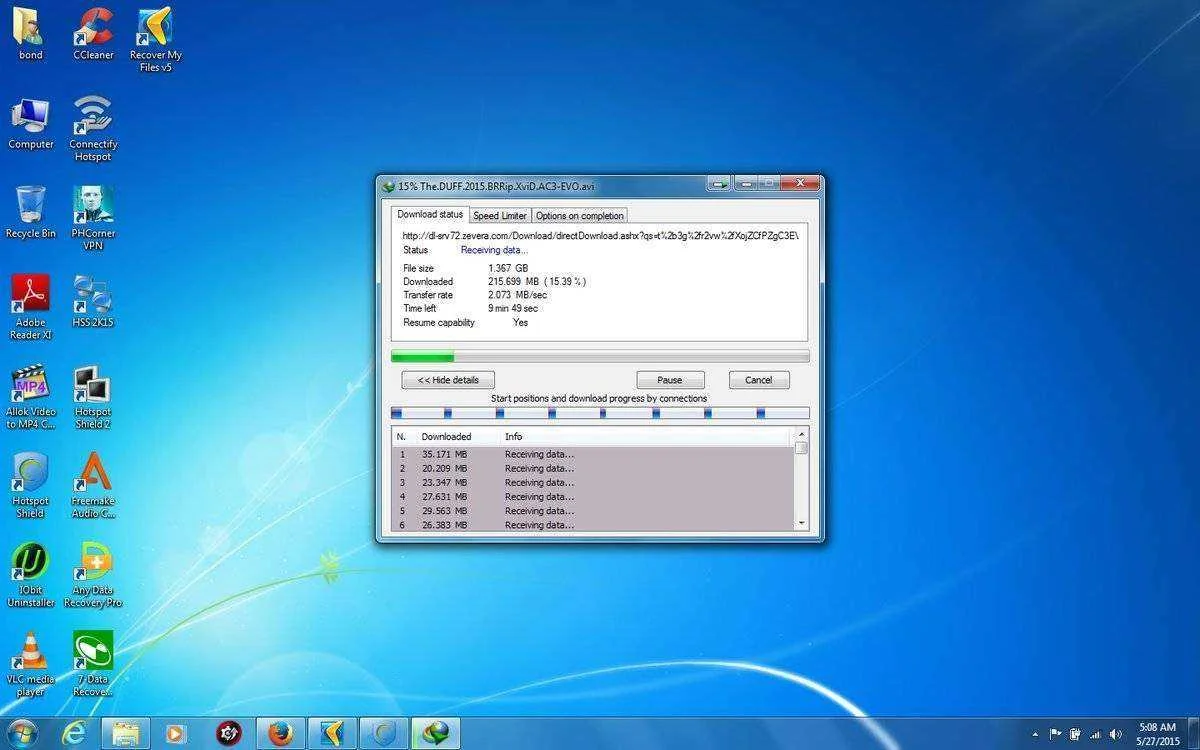Launch Hotspot Shield 2 shortcut

pyautogui.click(x=93, y=396)
